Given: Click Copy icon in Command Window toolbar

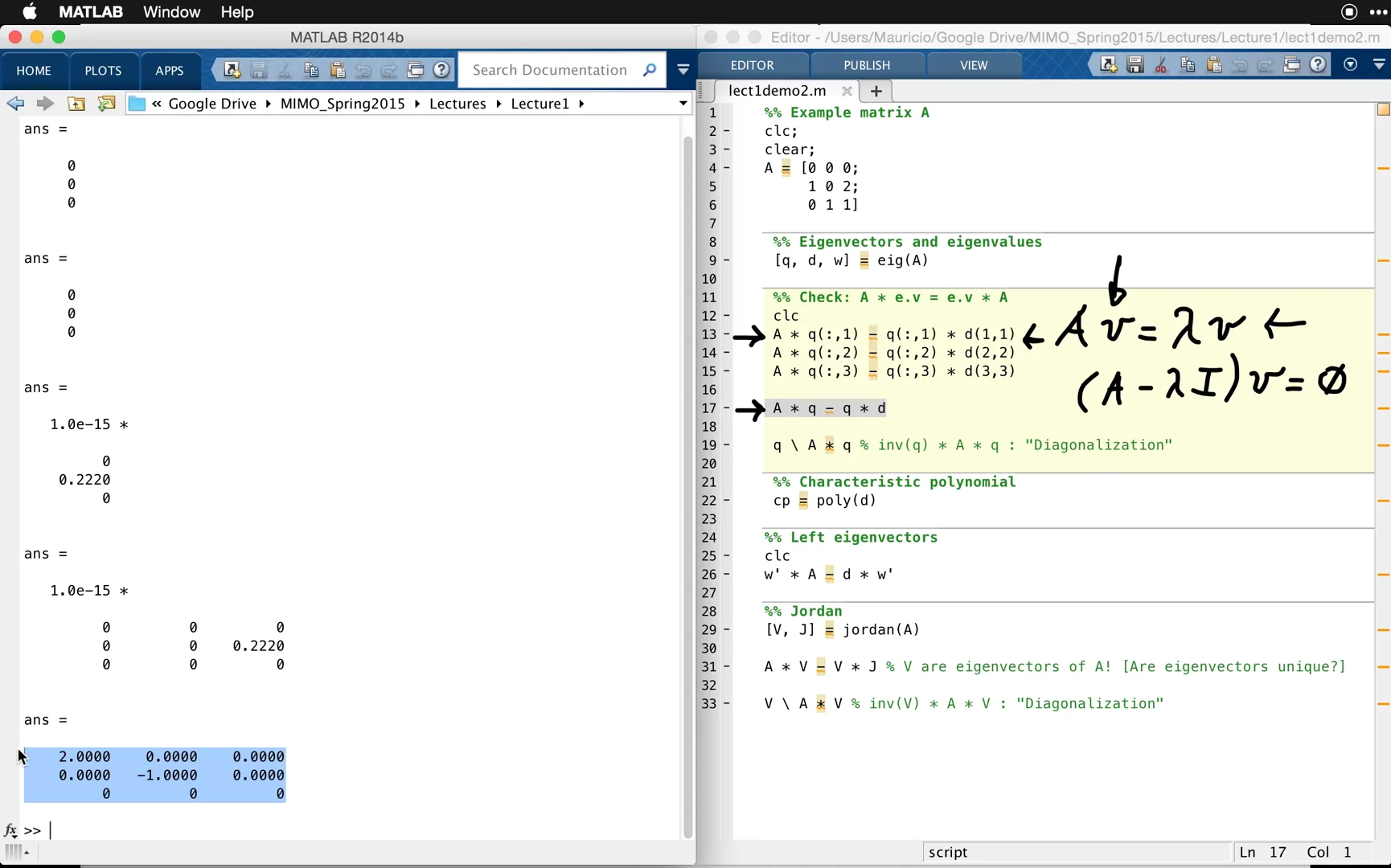Looking at the screenshot, I should (311, 70).
